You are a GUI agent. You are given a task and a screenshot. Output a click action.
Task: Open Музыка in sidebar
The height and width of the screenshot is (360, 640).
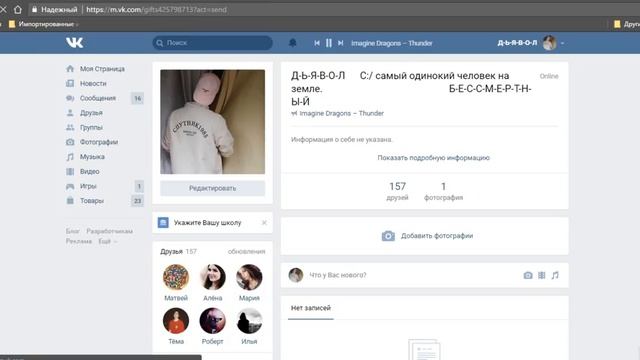click(92, 157)
